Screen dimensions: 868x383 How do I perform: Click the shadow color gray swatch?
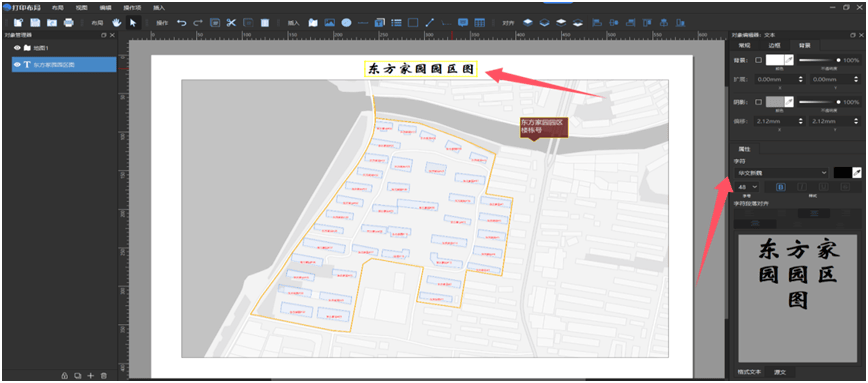tap(774, 102)
